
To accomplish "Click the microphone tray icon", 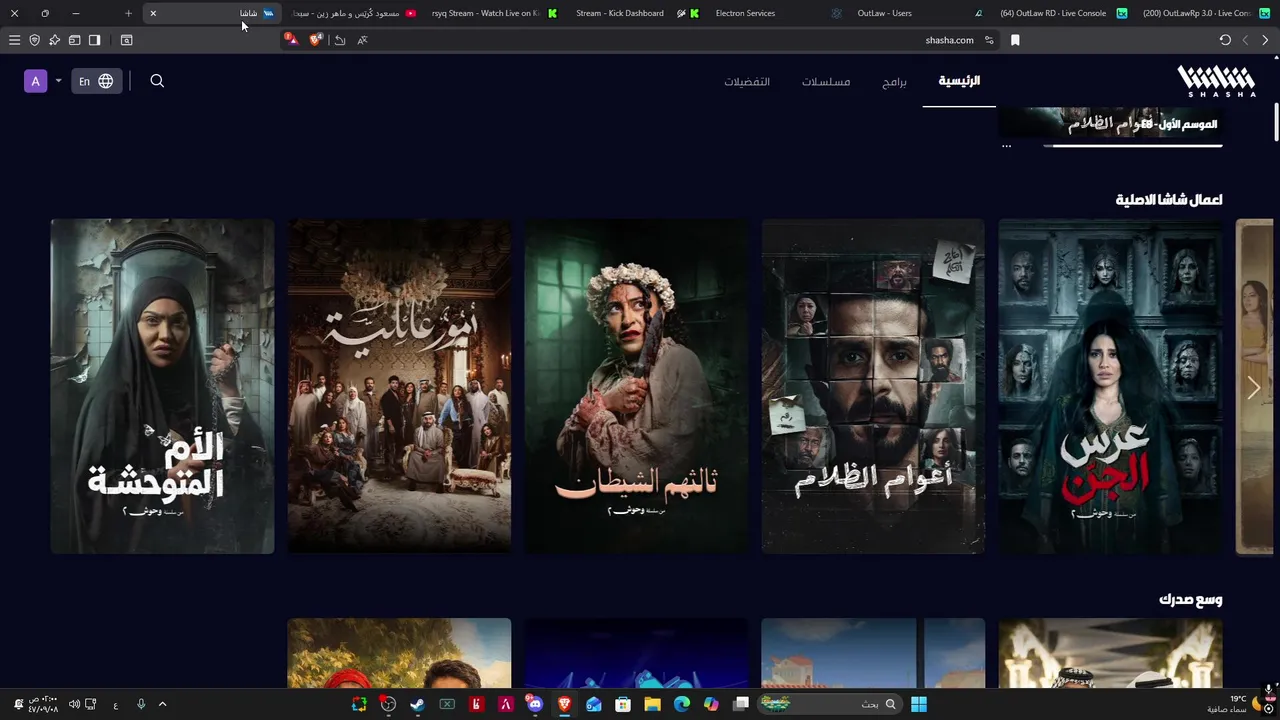I will [x=141, y=704].
